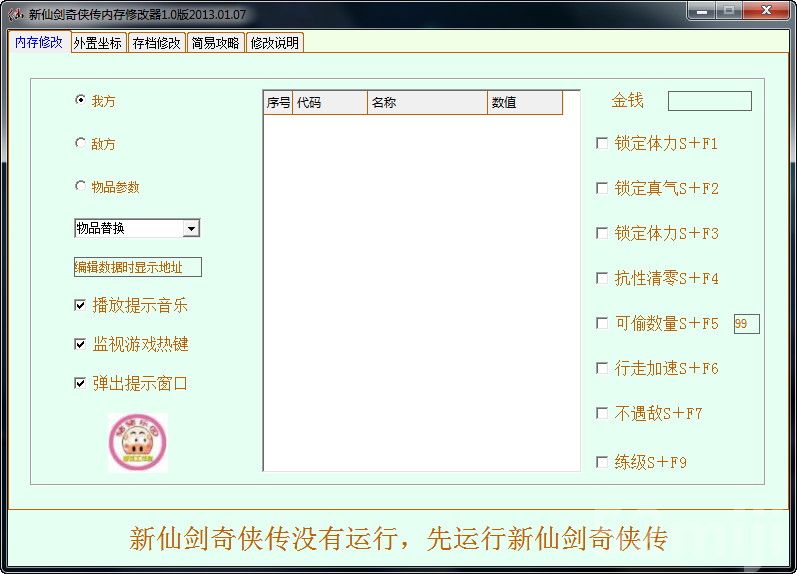Check the 抗性清零S+F4 option
Image resolution: width=797 pixels, height=574 pixels.
pos(602,278)
